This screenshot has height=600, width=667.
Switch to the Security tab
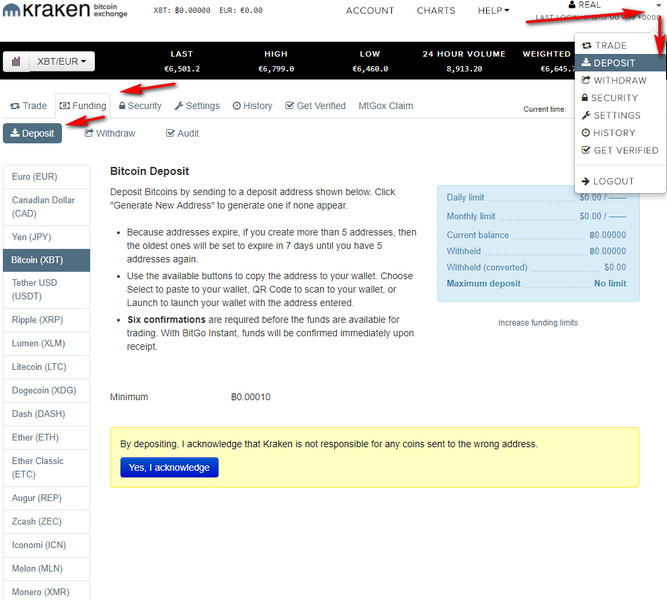pyautogui.click(x=140, y=106)
